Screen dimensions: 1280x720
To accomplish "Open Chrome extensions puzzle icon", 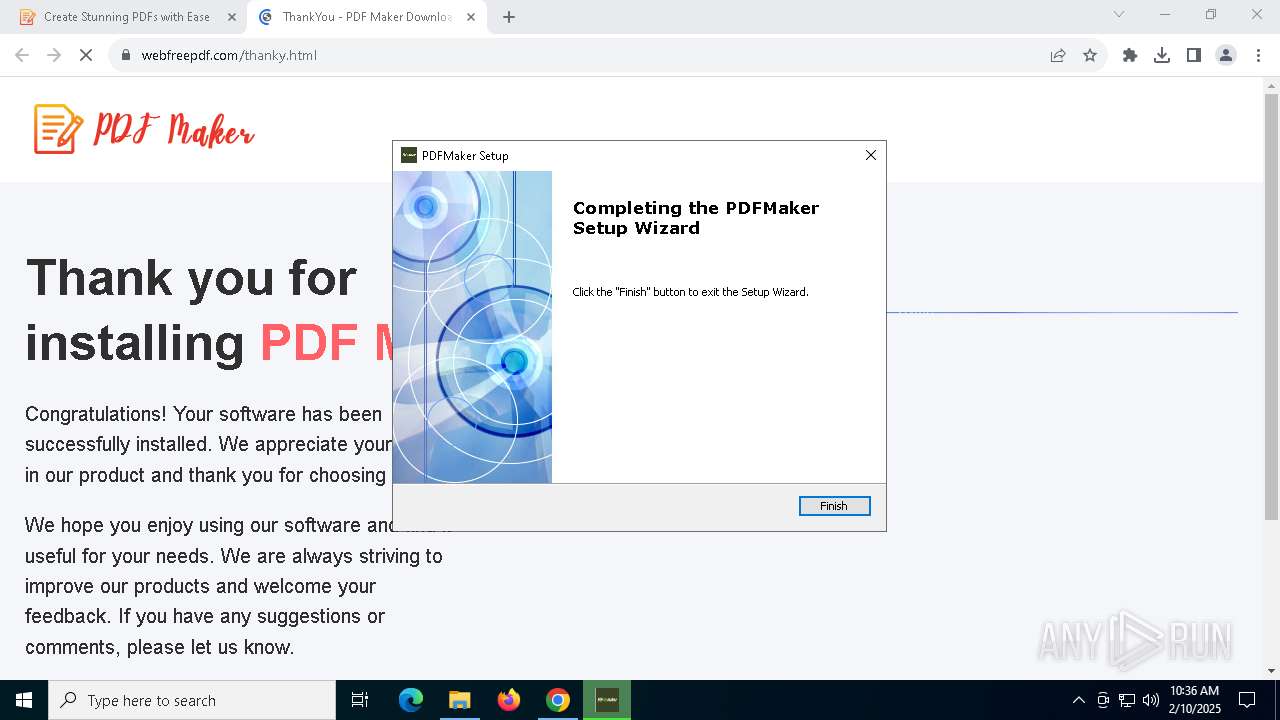I will pos(1130,55).
